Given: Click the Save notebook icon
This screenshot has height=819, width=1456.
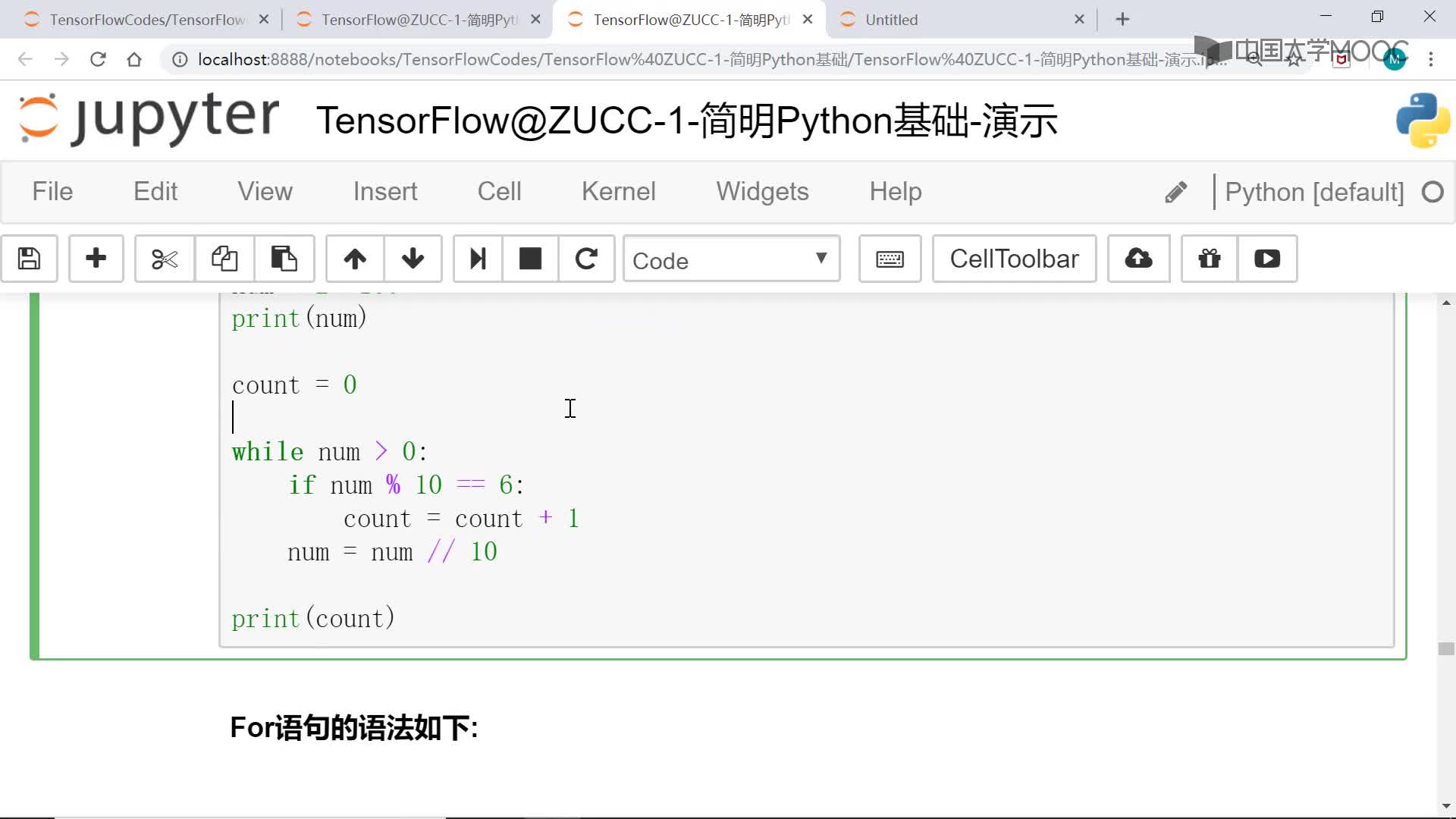Looking at the screenshot, I should 27,259.
